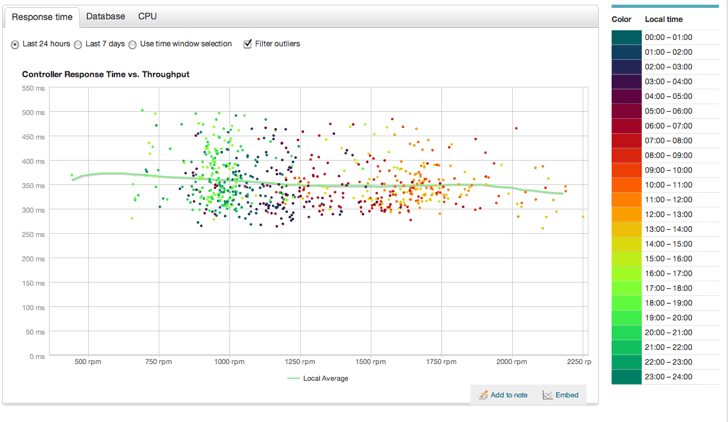728x422 pixels.
Task: Click the 23:00 – 24:00 legend swatch
Action: pos(626,377)
